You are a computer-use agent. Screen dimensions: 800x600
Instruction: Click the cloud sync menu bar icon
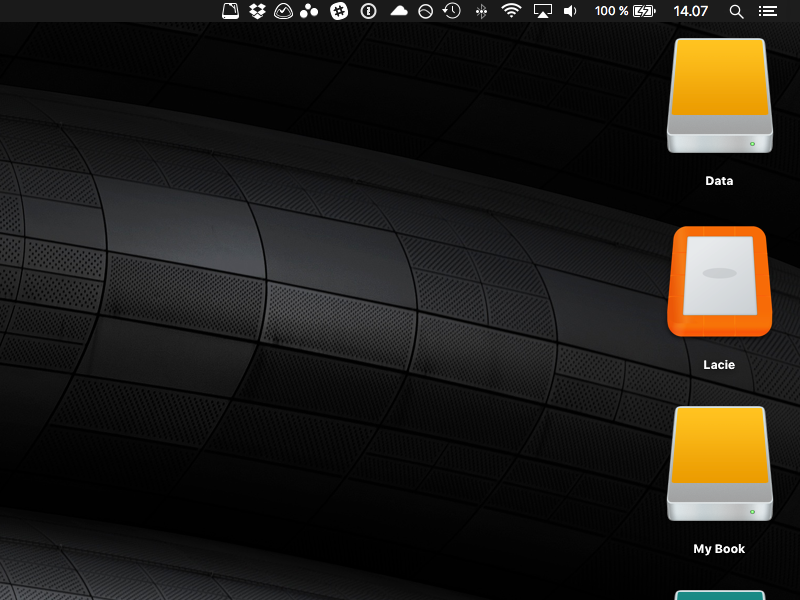pyautogui.click(x=399, y=11)
